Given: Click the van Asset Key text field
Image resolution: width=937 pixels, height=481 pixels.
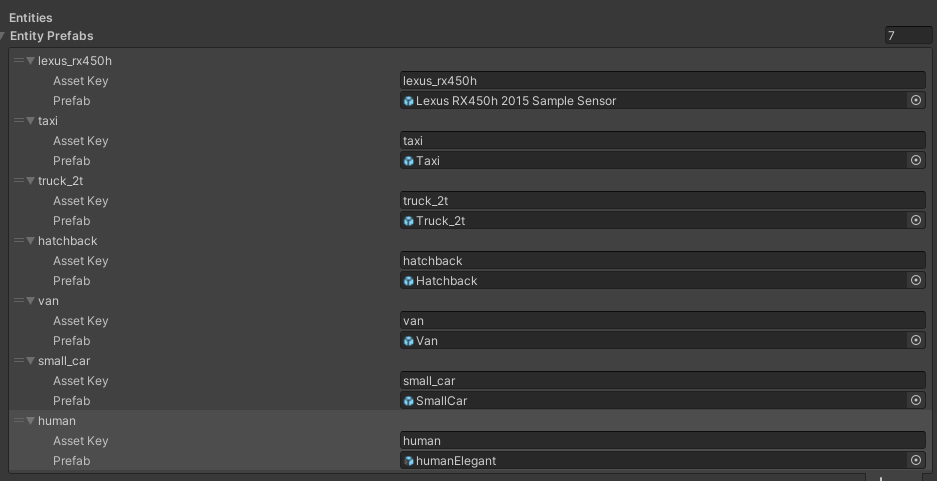Looking at the screenshot, I should 662,321.
